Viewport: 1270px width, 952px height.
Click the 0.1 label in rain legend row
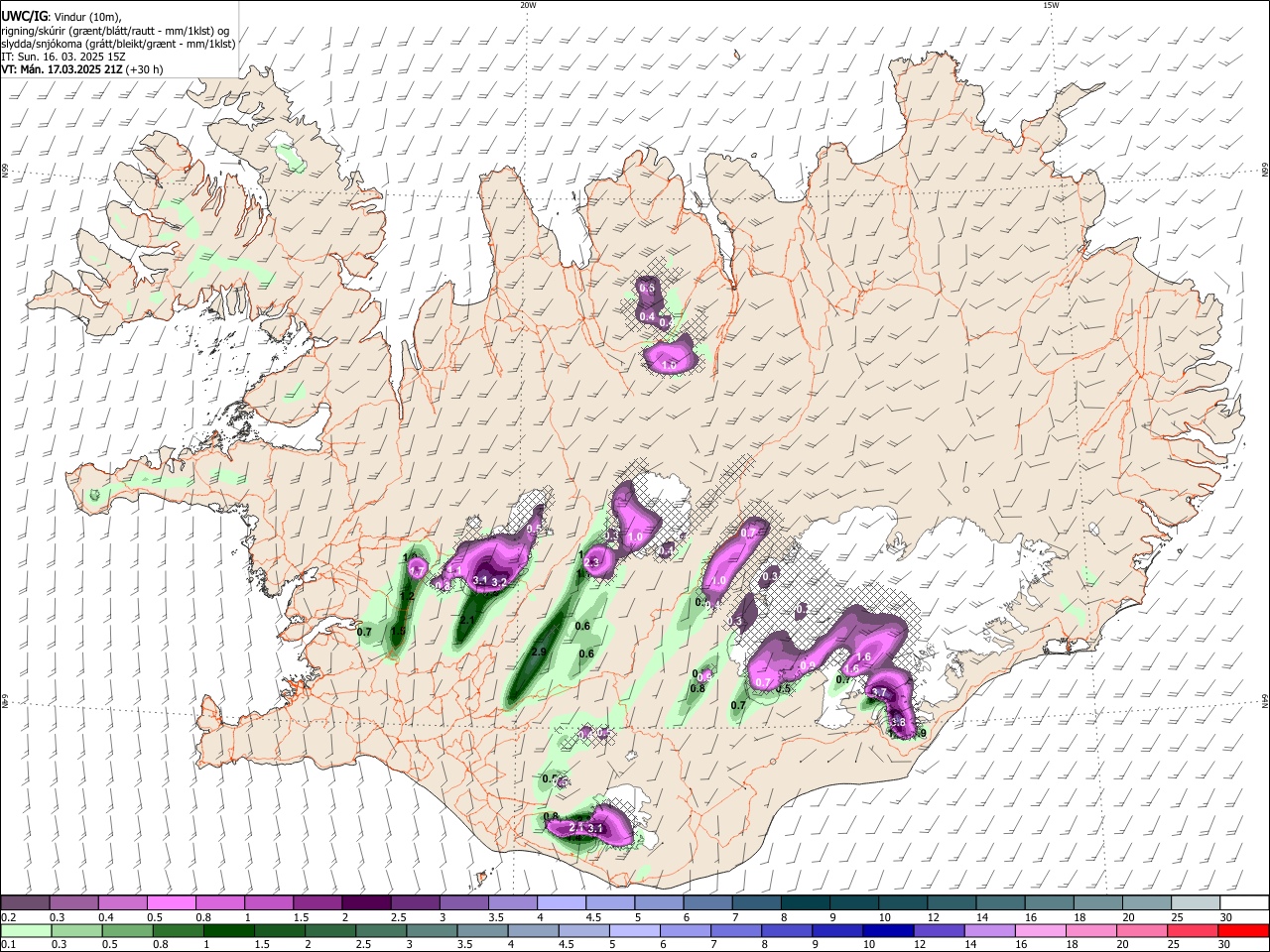pyautogui.click(x=8, y=945)
